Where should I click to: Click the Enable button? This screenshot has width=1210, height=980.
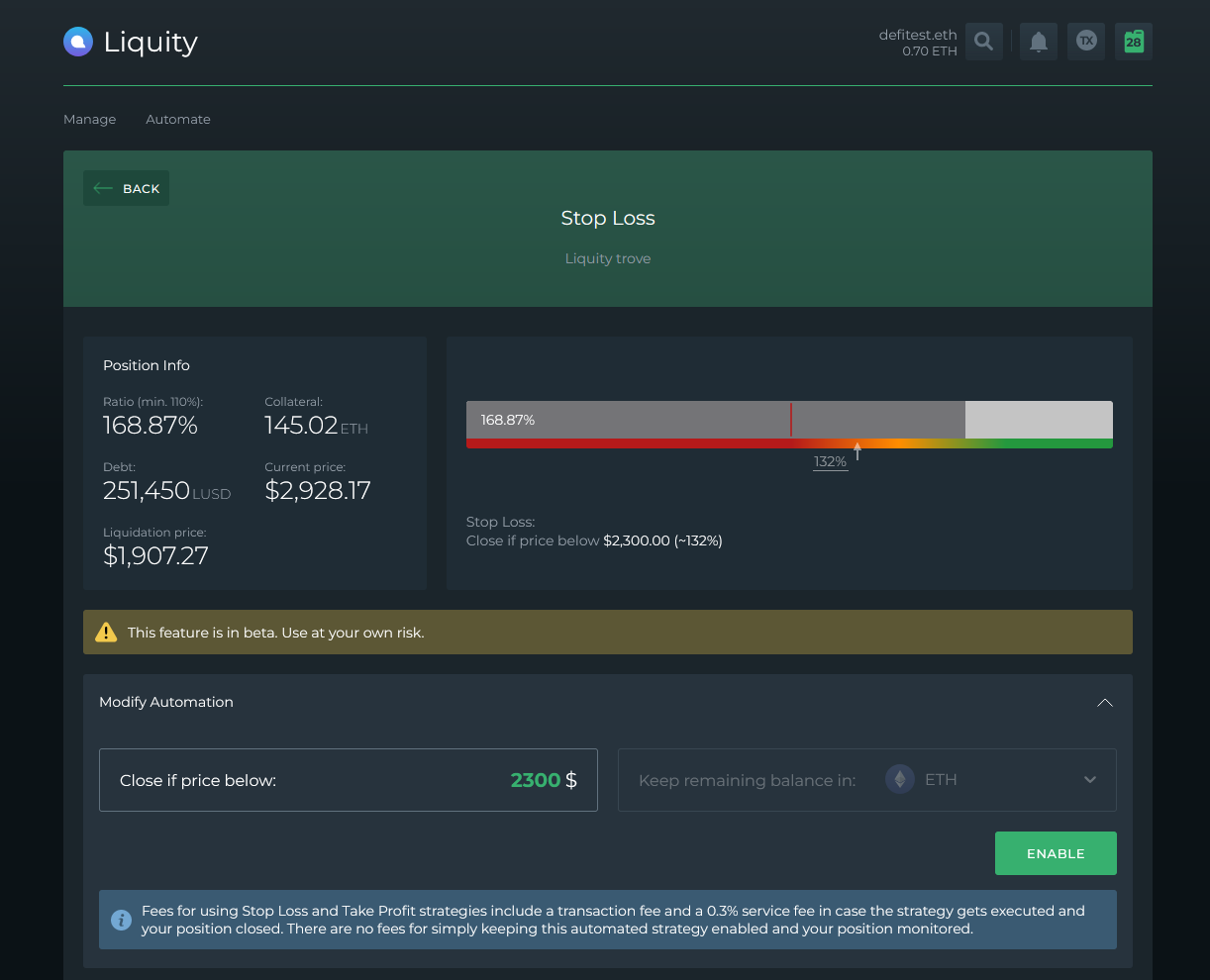click(x=1056, y=853)
